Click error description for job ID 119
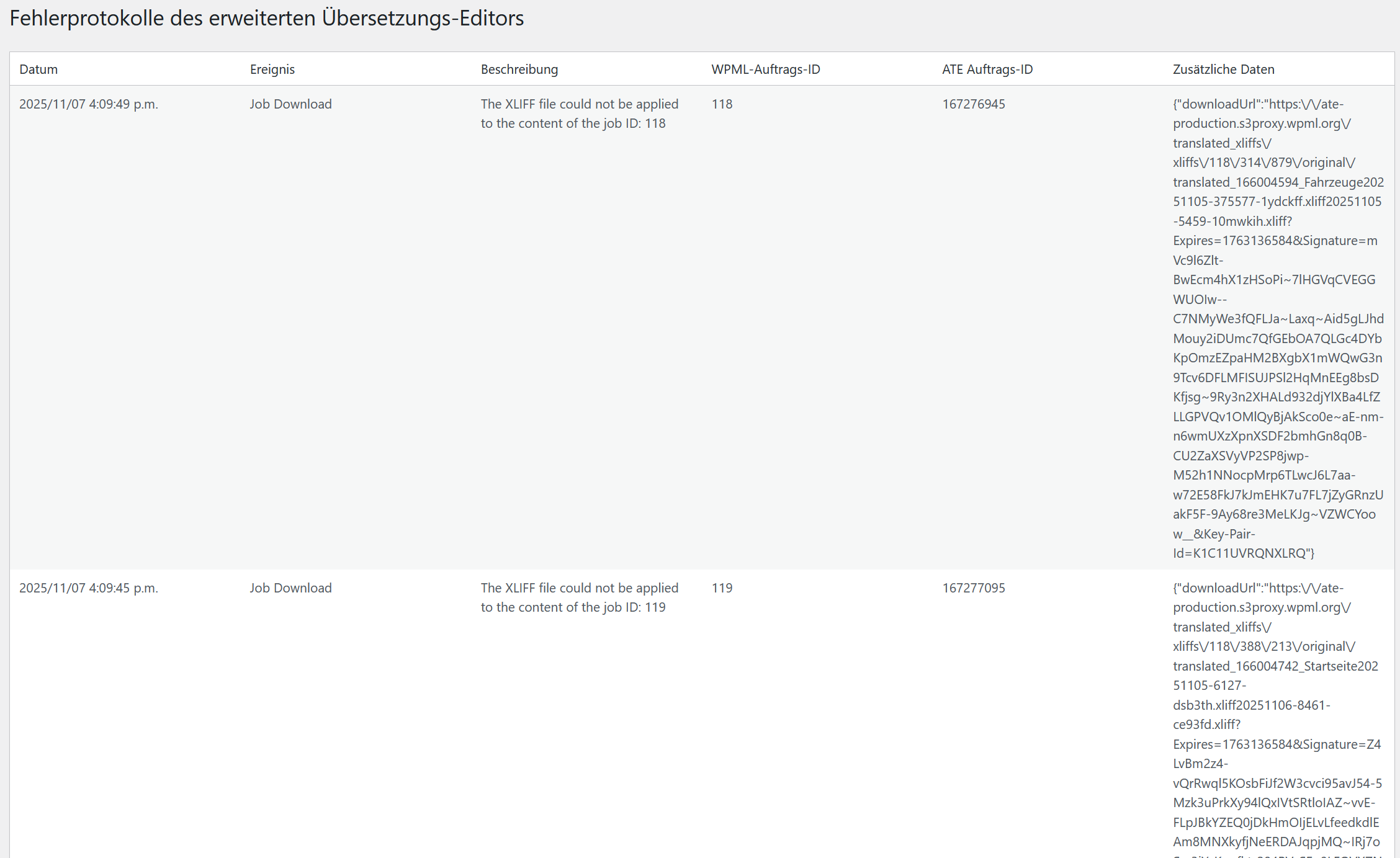The width and height of the screenshot is (1400, 858). click(x=578, y=597)
